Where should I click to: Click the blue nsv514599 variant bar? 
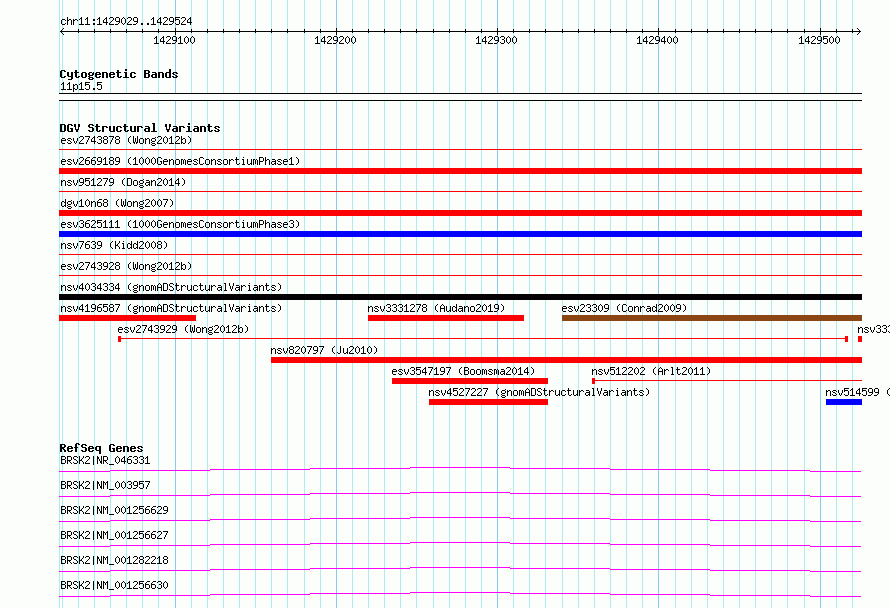(x=844, y=402)
